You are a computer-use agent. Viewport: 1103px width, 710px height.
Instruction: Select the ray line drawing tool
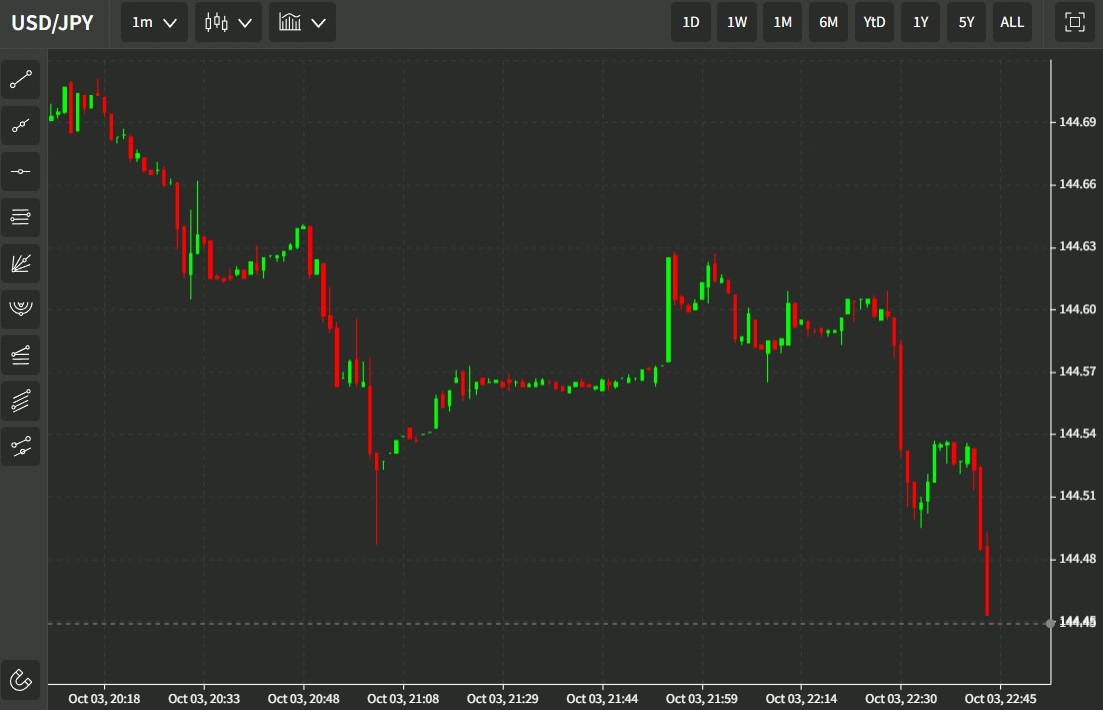pyautogui.click(x=20, y=125)
